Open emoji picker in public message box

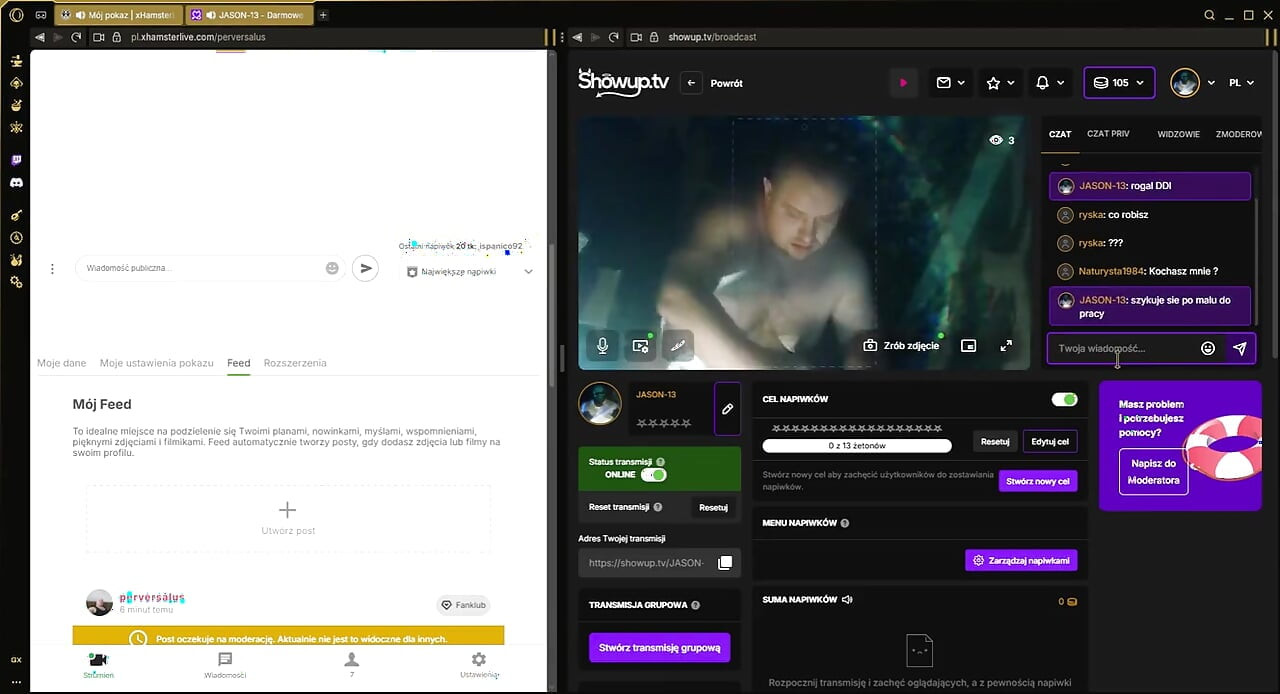[332, 268]
